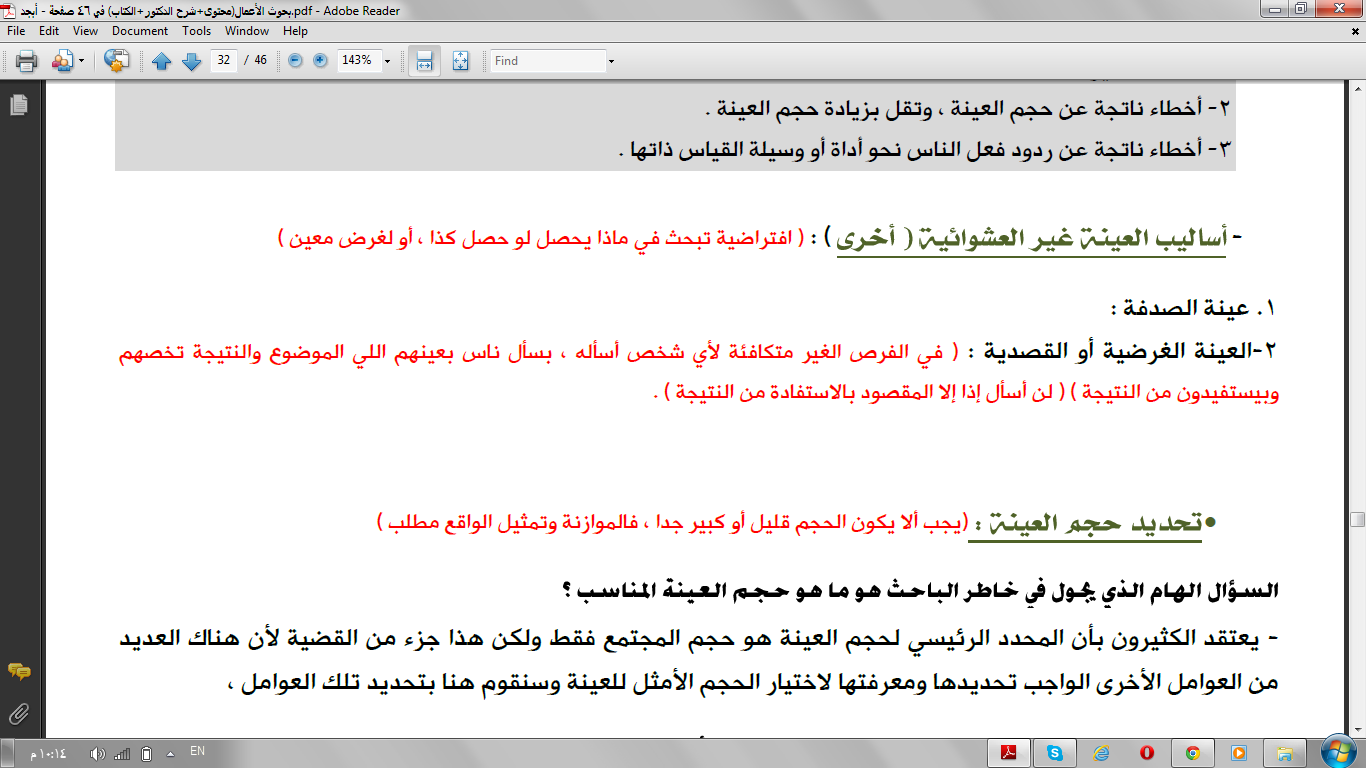Go to previous page with up arrow
This screenshot has height=768, width=1366.
[162, 61]
